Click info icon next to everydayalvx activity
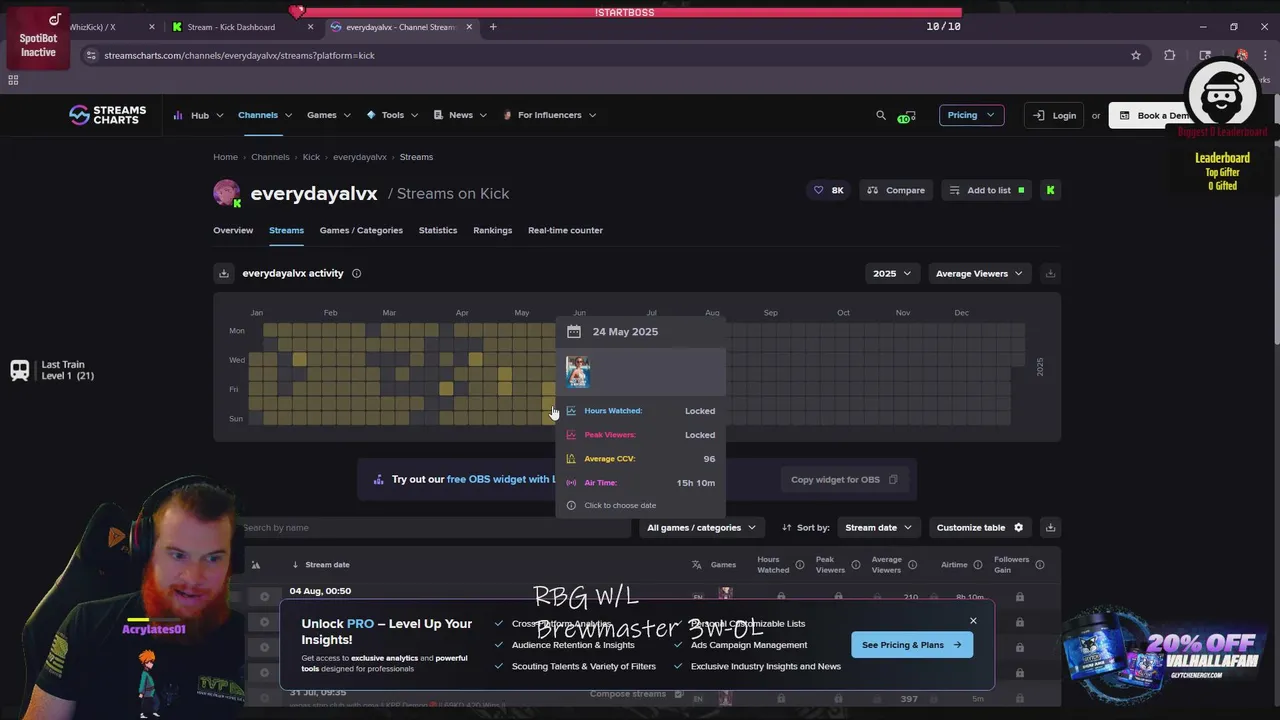The image size is (1280, 720). (x=357, y=273)
